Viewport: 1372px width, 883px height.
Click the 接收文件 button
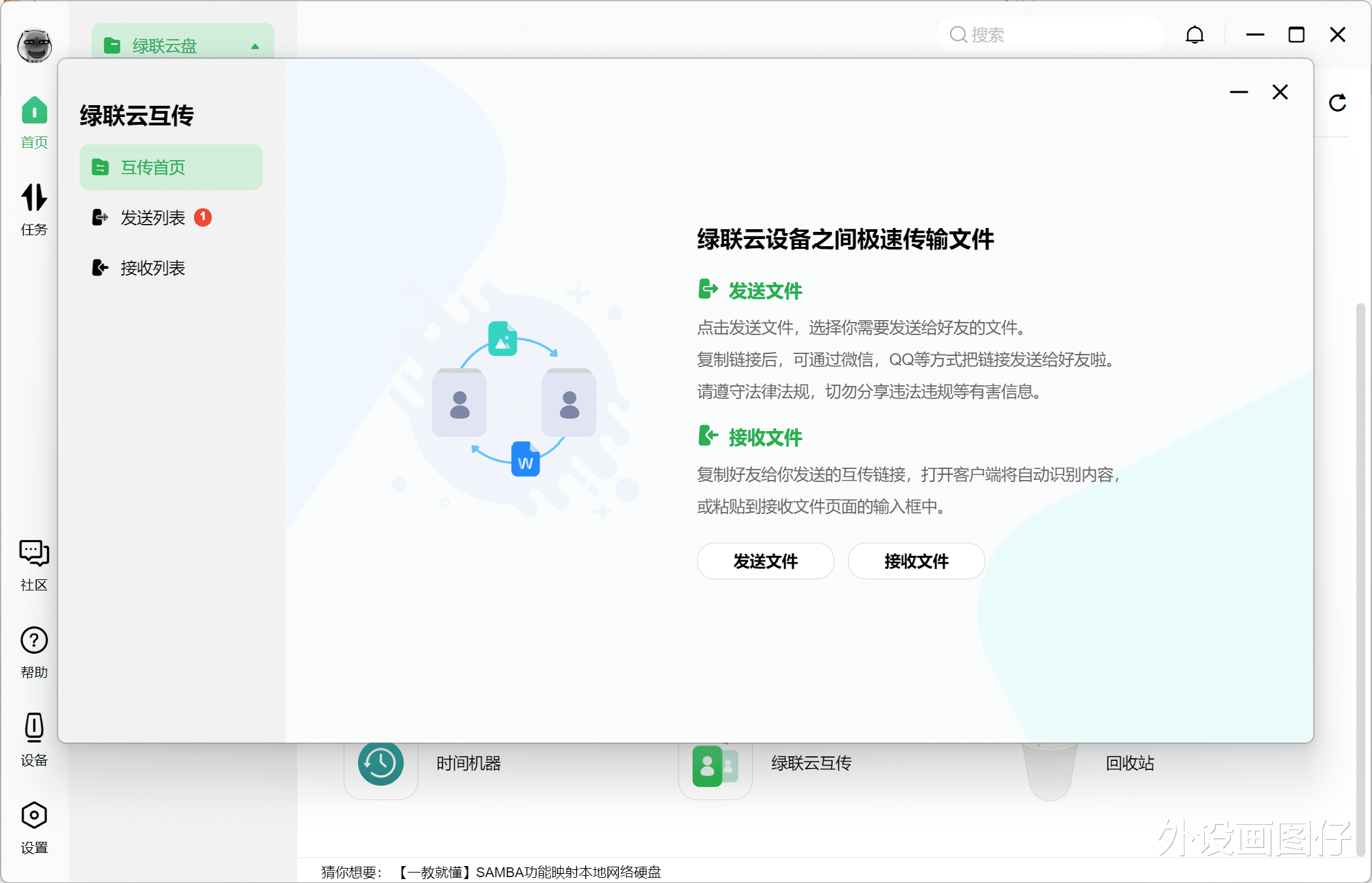916,561
